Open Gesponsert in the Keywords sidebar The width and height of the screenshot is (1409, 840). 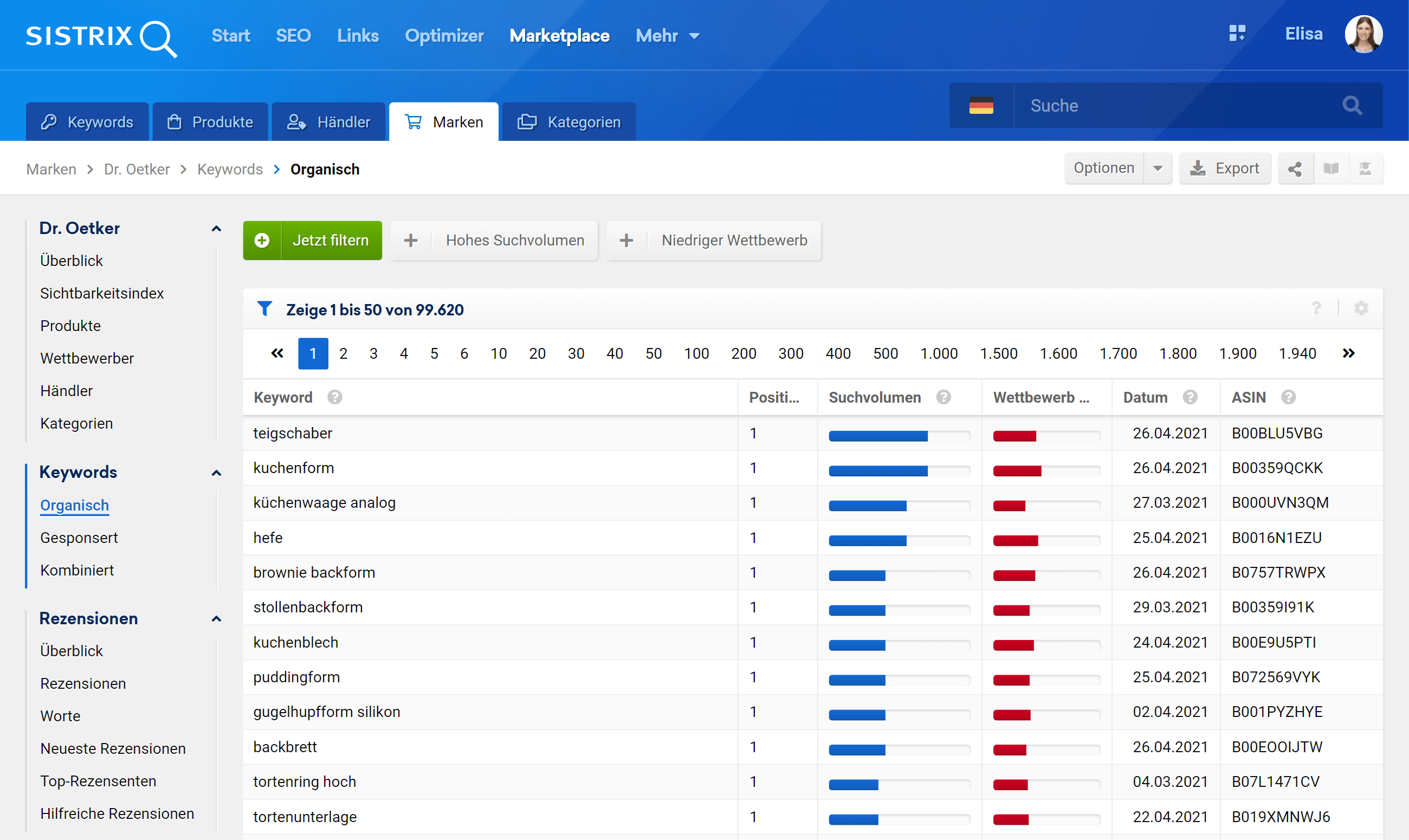click(79, 538)
